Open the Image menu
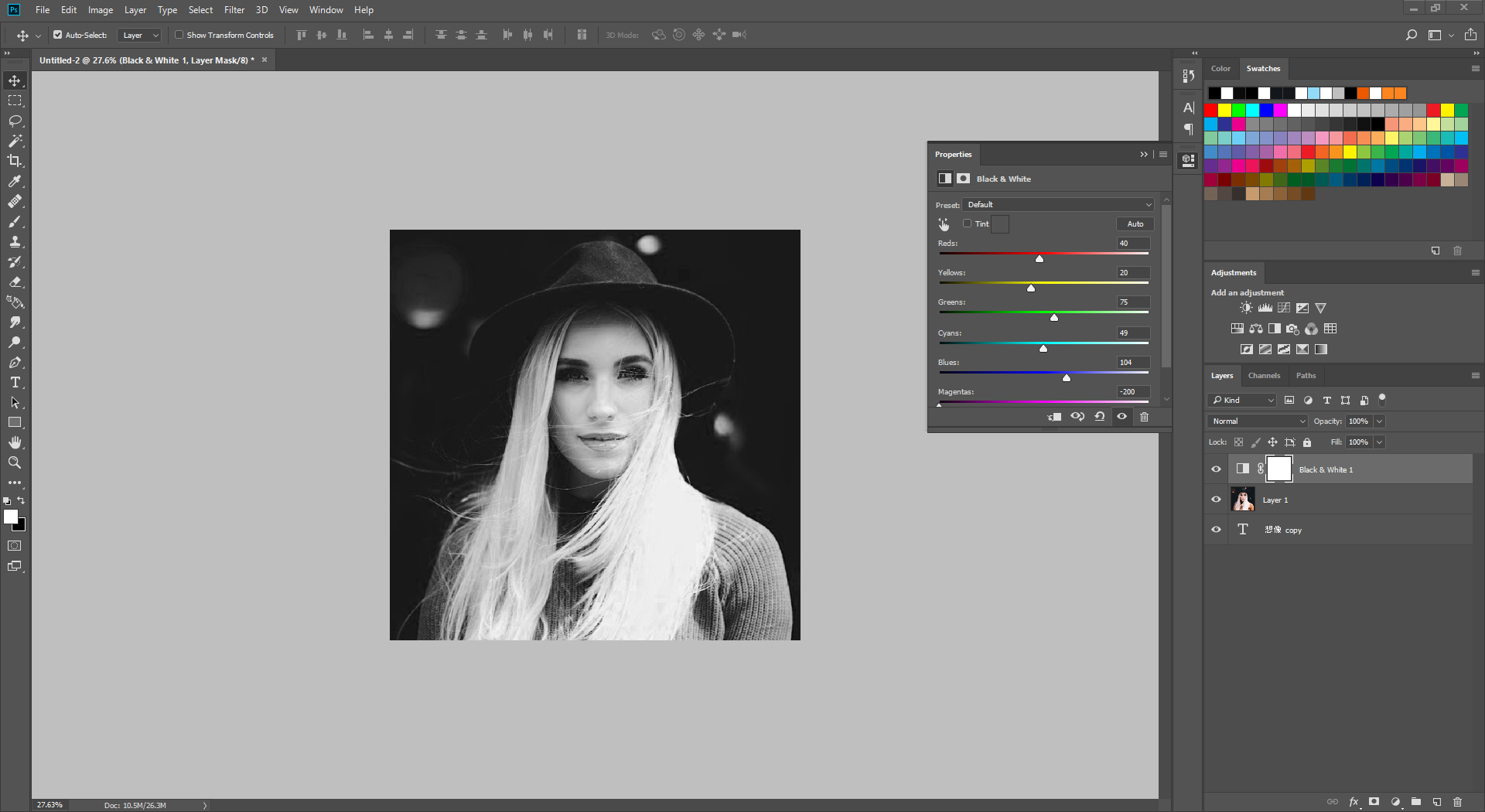Screen dimensions: 1485x812 (101, 10)
